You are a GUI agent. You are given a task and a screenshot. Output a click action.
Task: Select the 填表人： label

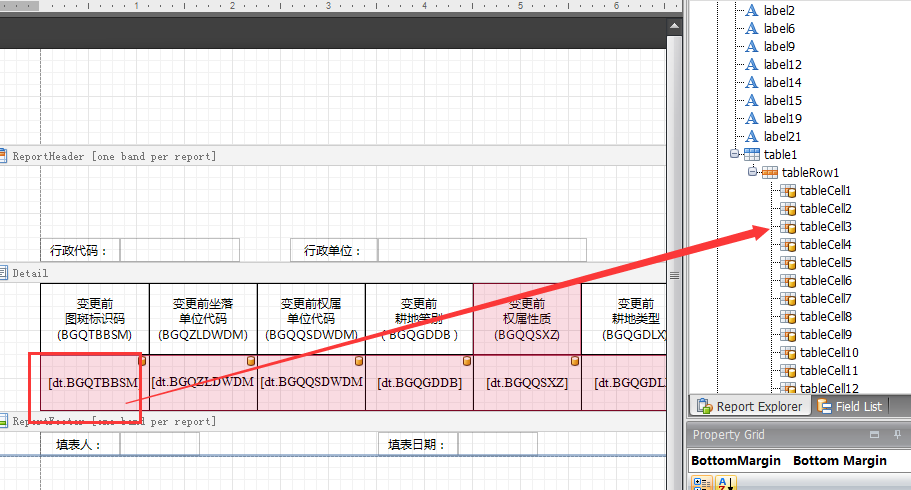[80, 444]
